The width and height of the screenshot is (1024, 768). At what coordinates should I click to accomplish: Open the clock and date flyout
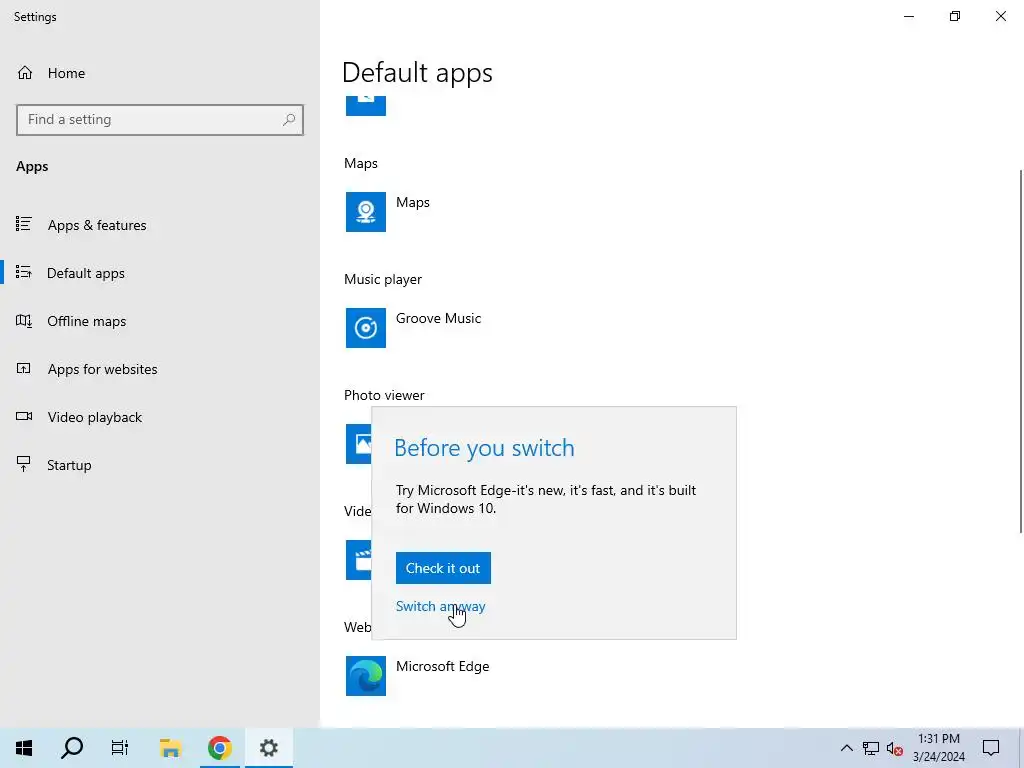click(x=938, y=748)
